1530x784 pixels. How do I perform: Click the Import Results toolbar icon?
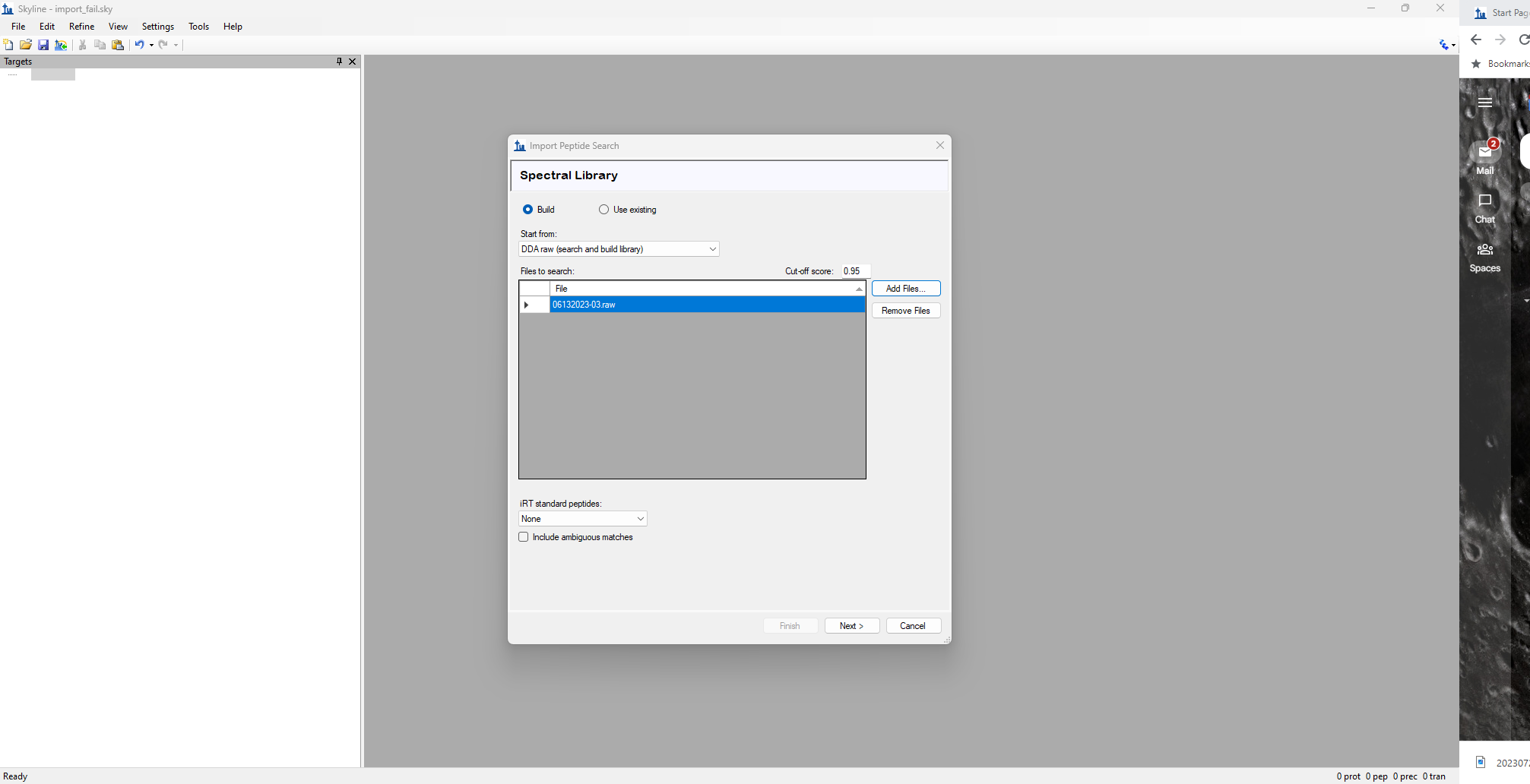[x=61, y=45]
